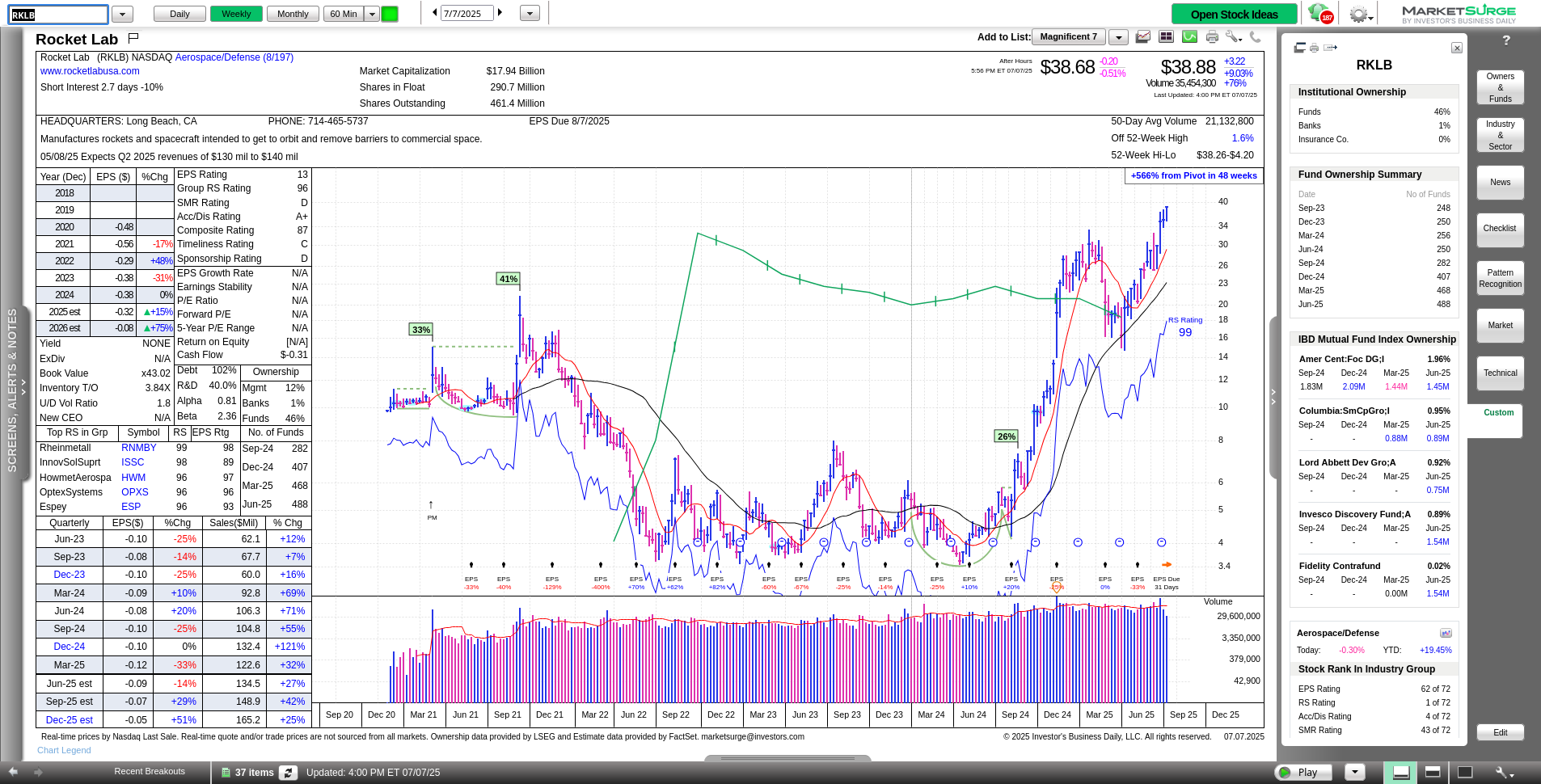Switch to the Market tab

click(x=1500, y=326)
